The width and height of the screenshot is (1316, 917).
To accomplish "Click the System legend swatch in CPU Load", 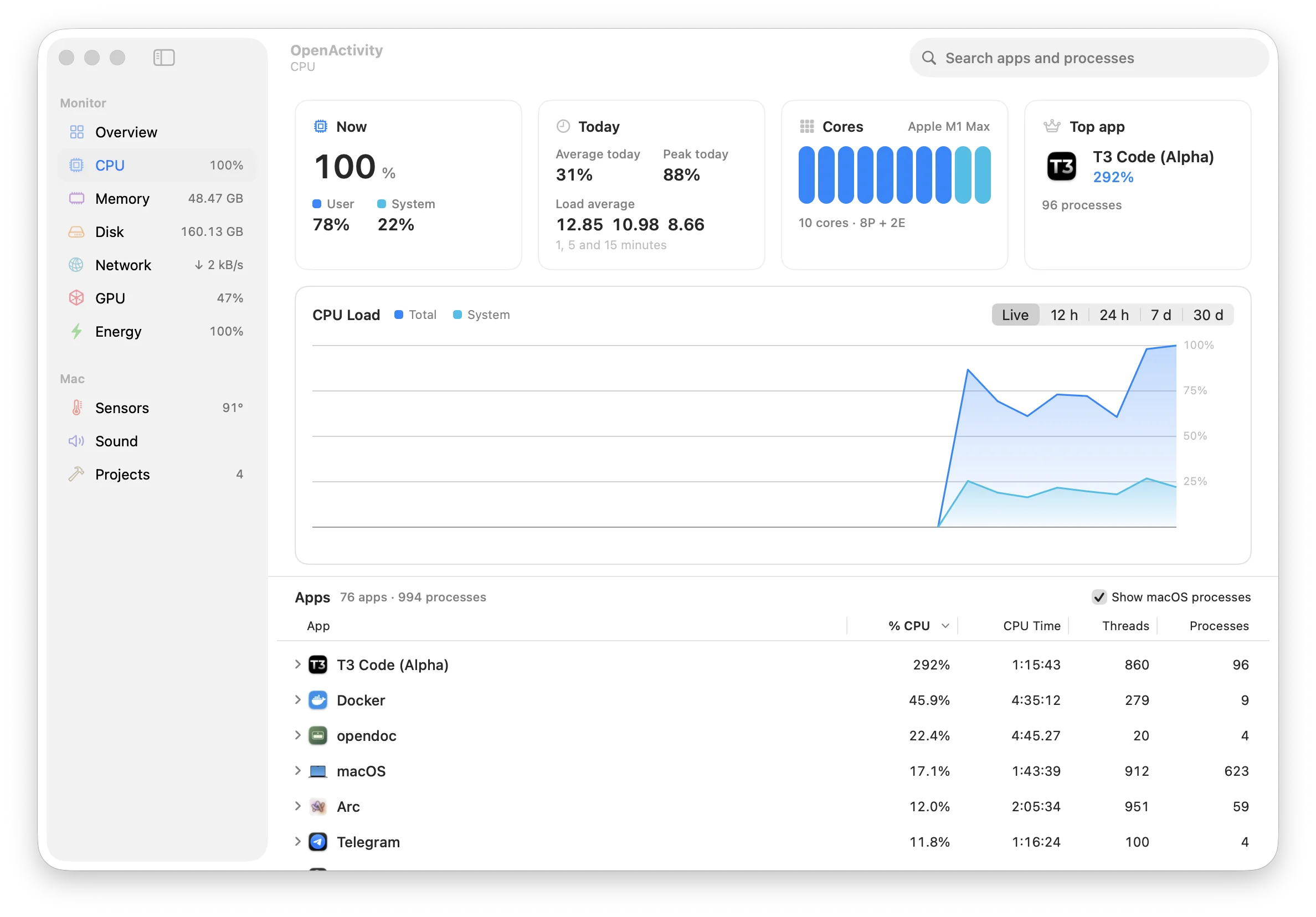I will pyautogui.click(x=457, y=315).
